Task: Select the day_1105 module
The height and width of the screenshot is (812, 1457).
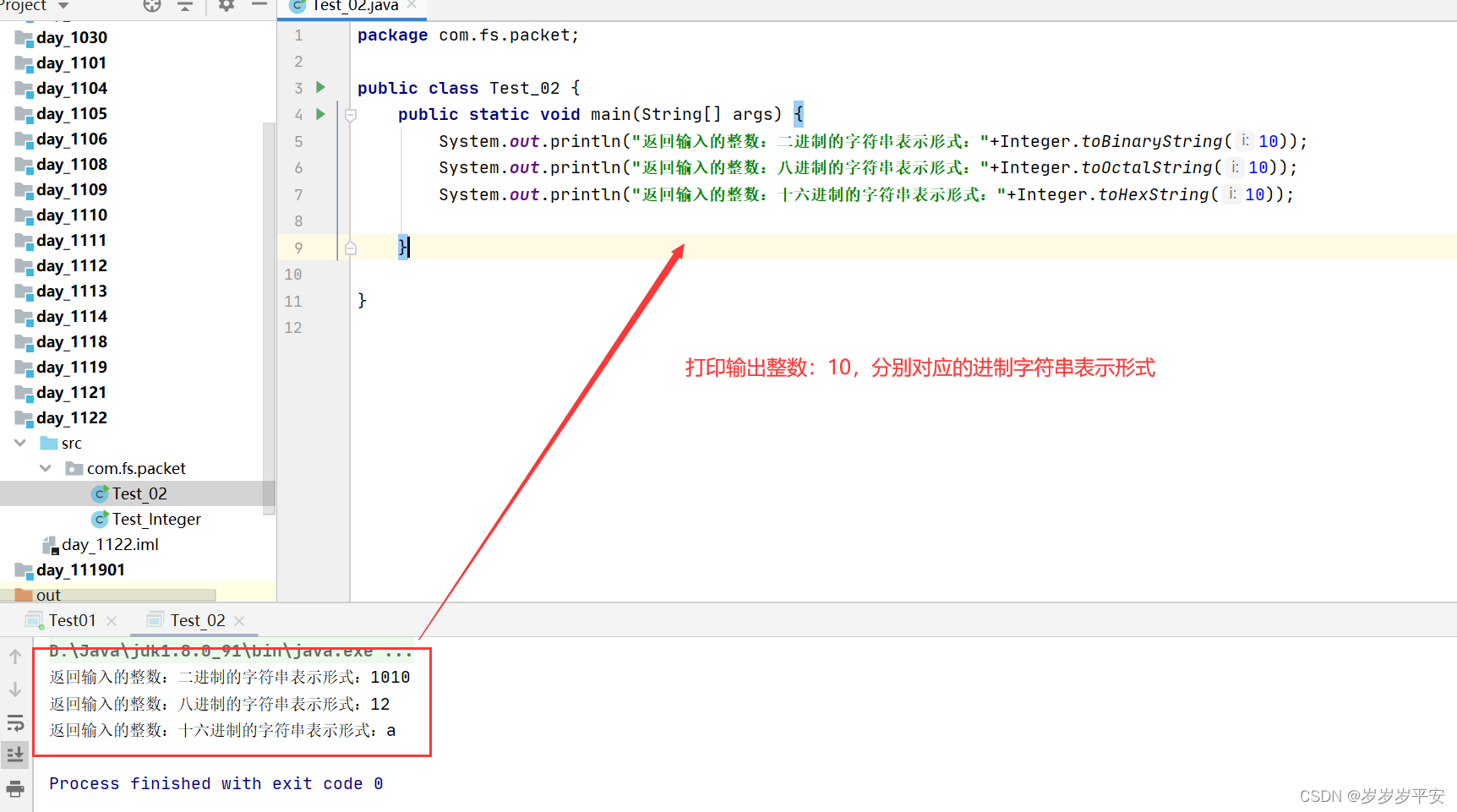Action: pyautogui.click(x=72, y=113)
